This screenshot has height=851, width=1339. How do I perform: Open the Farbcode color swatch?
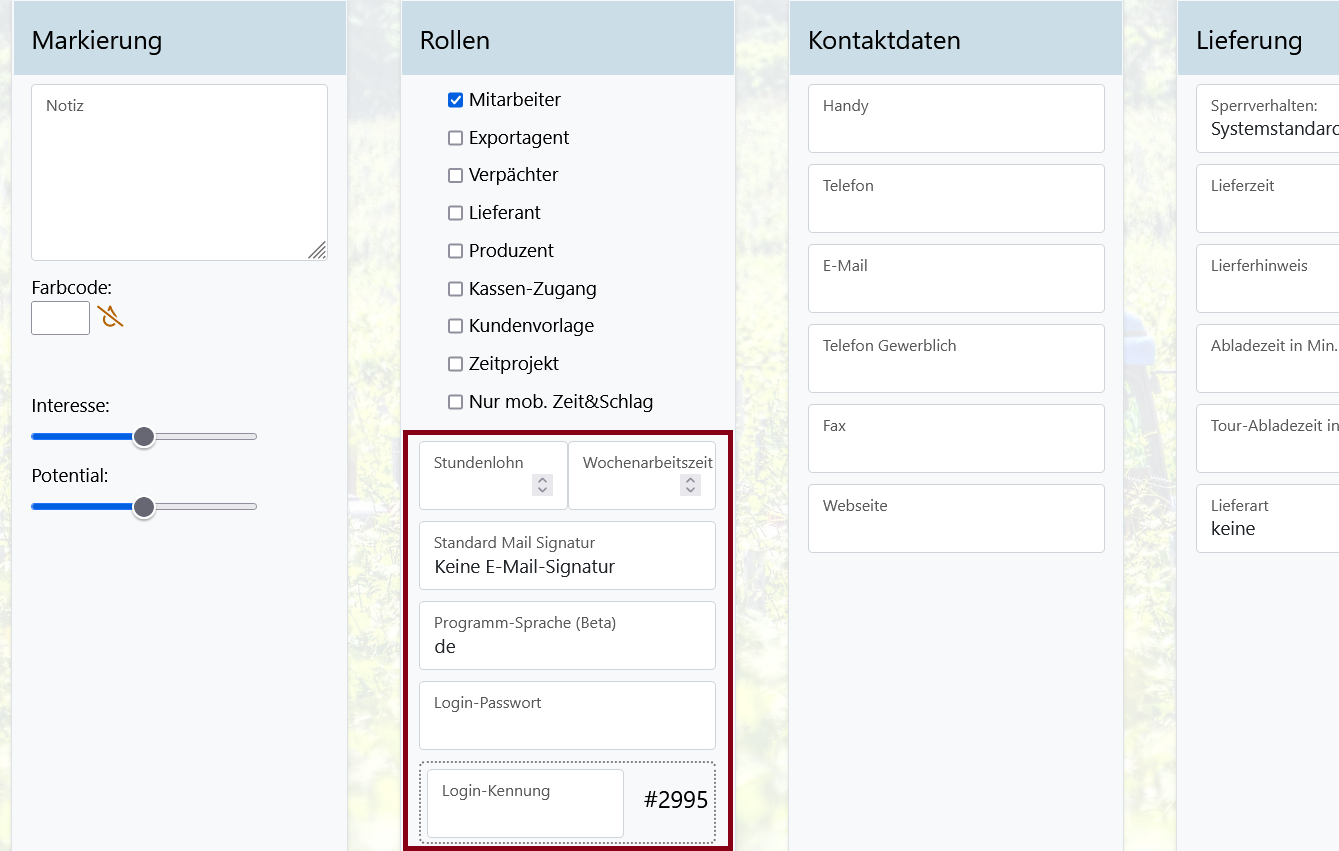(61, 318)
